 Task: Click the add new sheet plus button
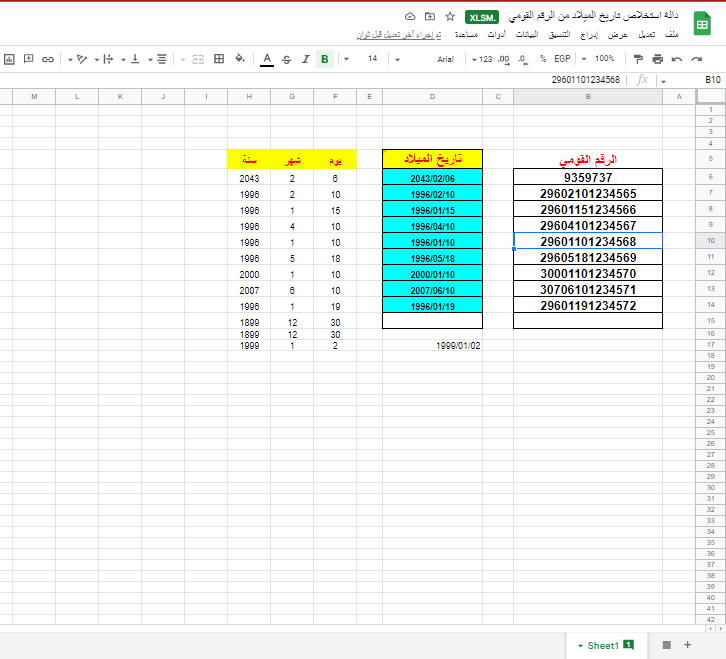[x=687, y=645]
